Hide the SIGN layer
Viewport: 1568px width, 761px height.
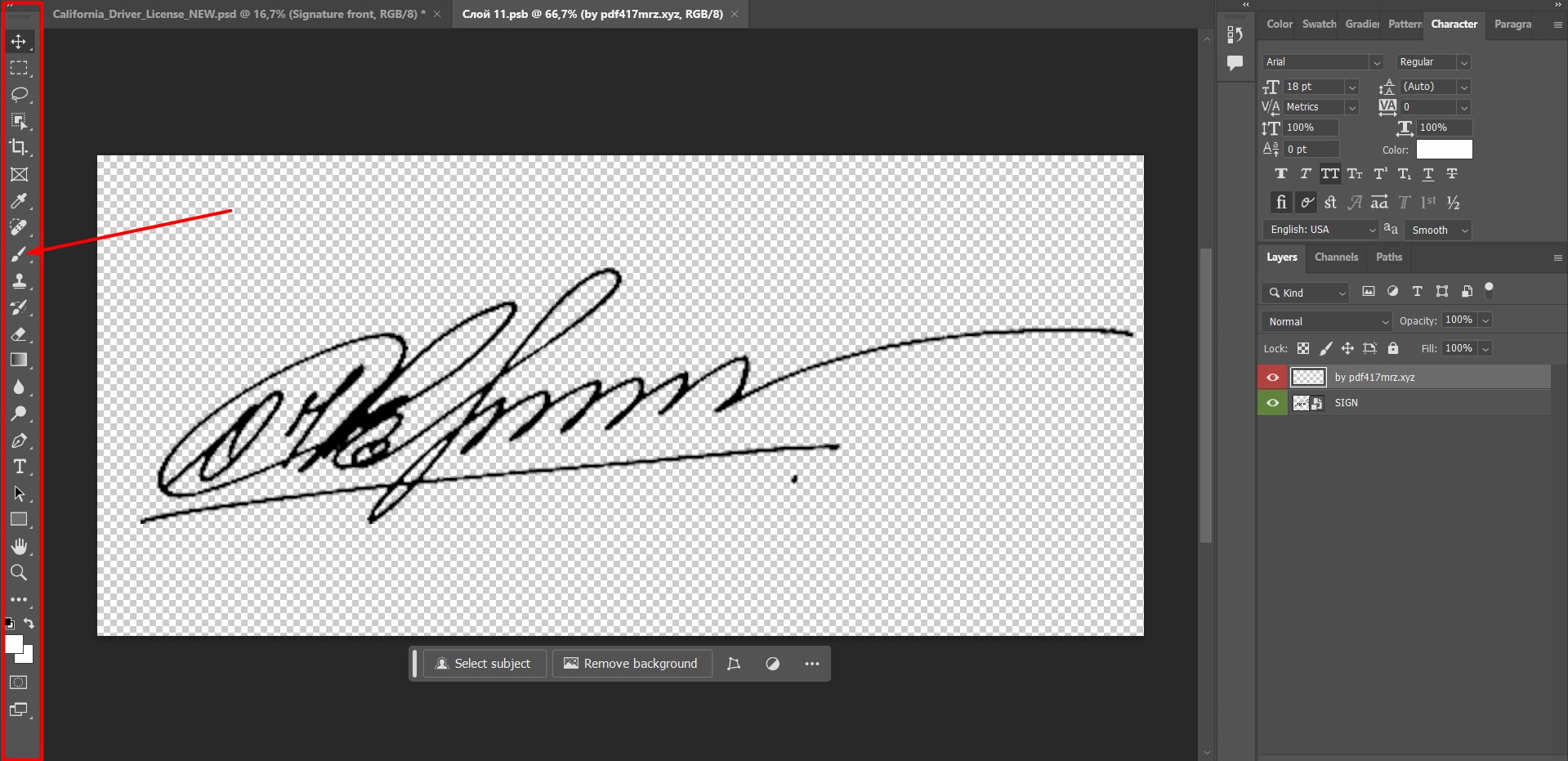pyautogui.click(x=1272, y=402)
